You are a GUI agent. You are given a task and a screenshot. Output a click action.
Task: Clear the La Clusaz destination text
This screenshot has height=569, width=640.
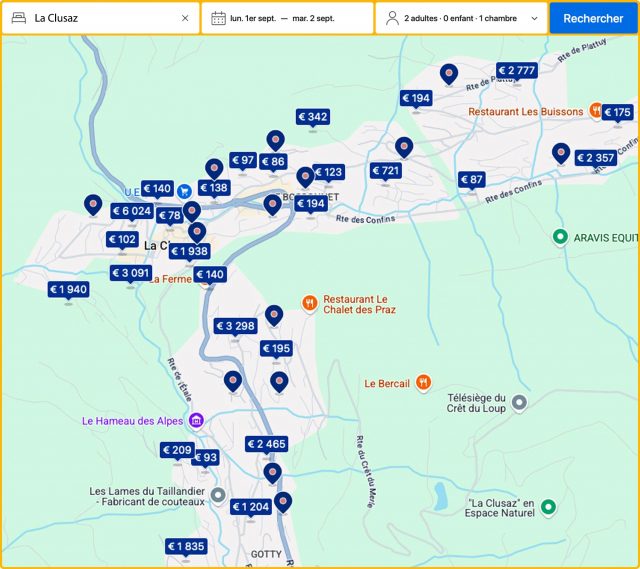click(x=185, y=18)
